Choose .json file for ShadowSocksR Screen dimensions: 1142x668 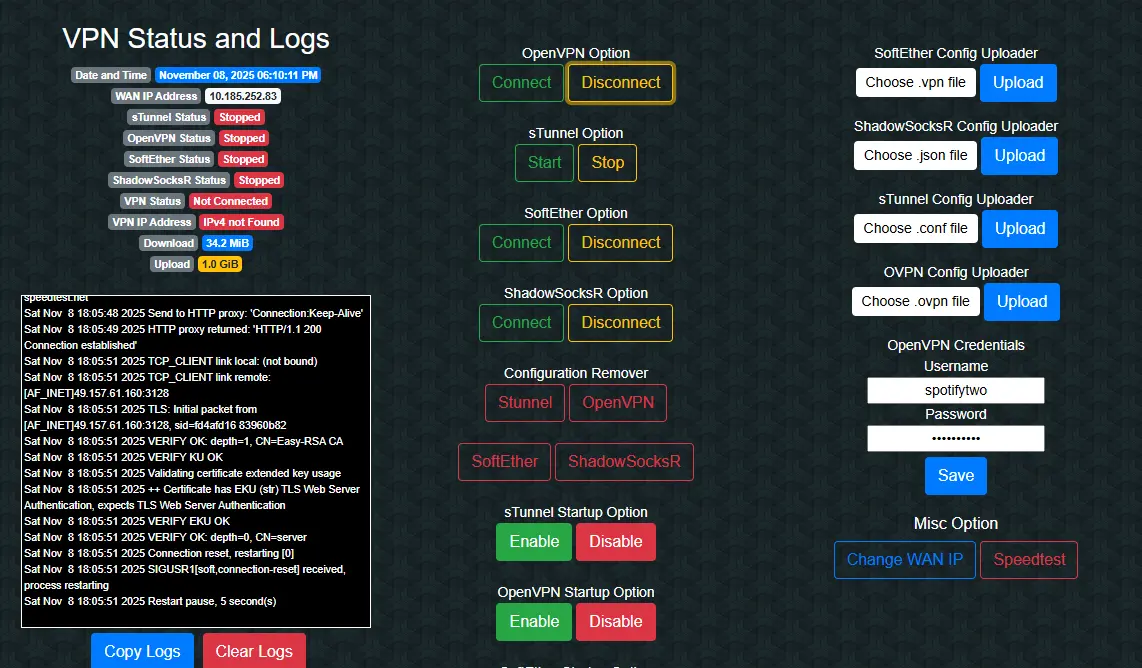(x=915, y=155)
